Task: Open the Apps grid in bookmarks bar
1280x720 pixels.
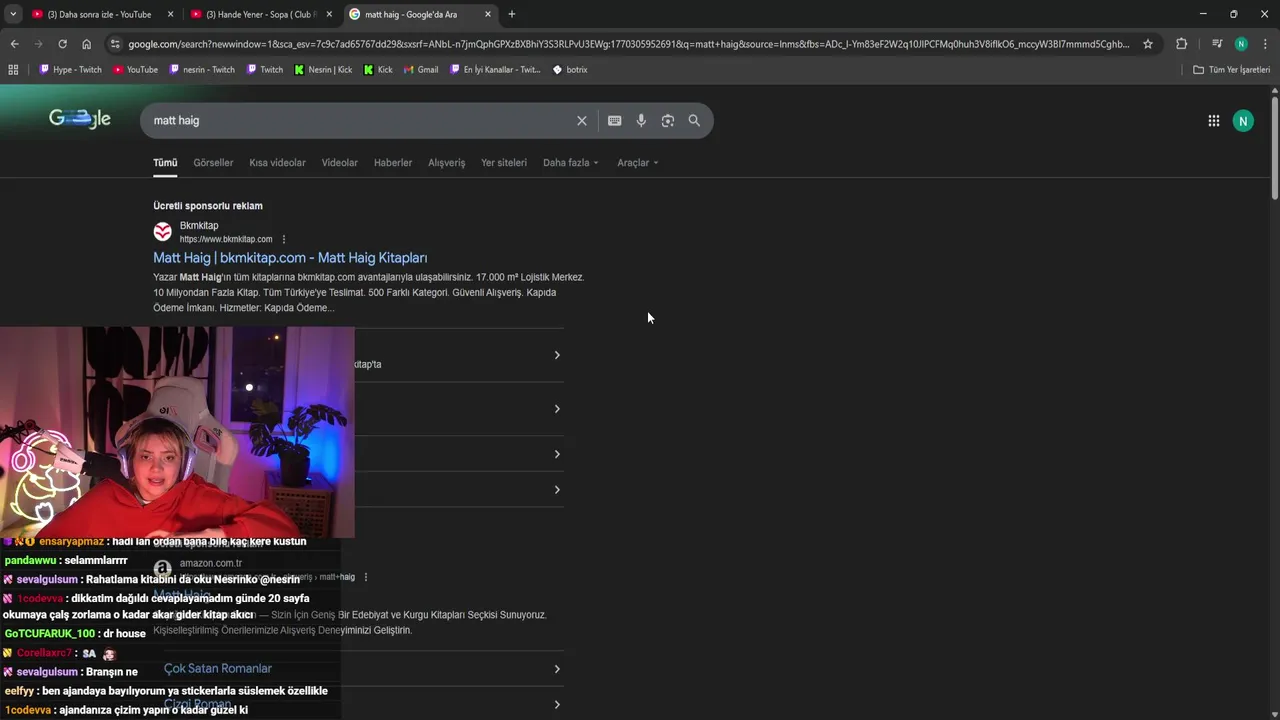Action: pos(13,70)
